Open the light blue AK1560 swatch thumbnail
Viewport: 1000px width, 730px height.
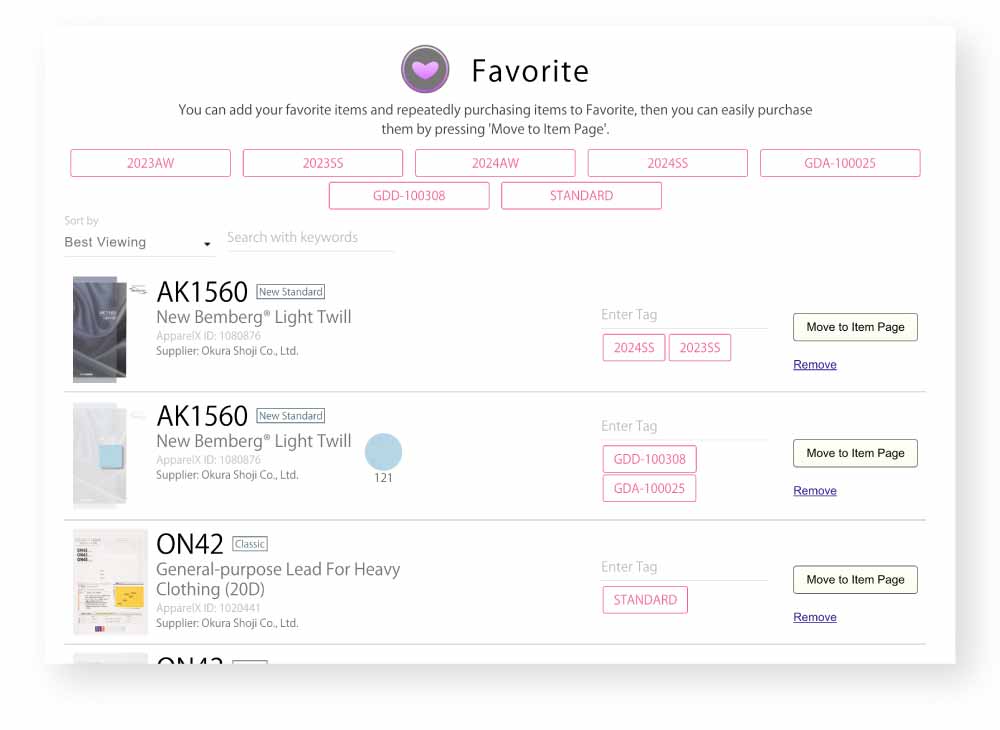99,454
